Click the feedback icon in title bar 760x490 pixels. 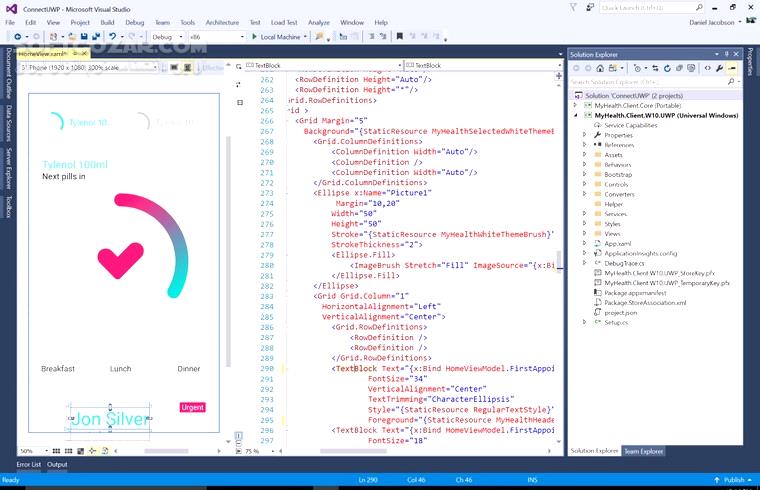click(x=590, y=8)
